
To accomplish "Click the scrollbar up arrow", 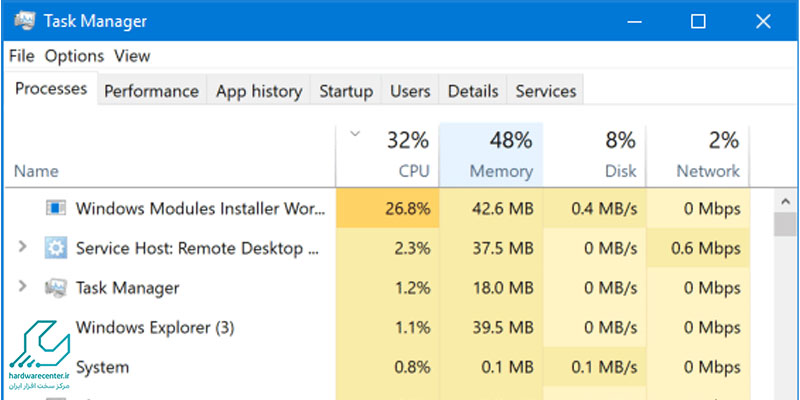I will pyautogui.click(x=785, y=202).
